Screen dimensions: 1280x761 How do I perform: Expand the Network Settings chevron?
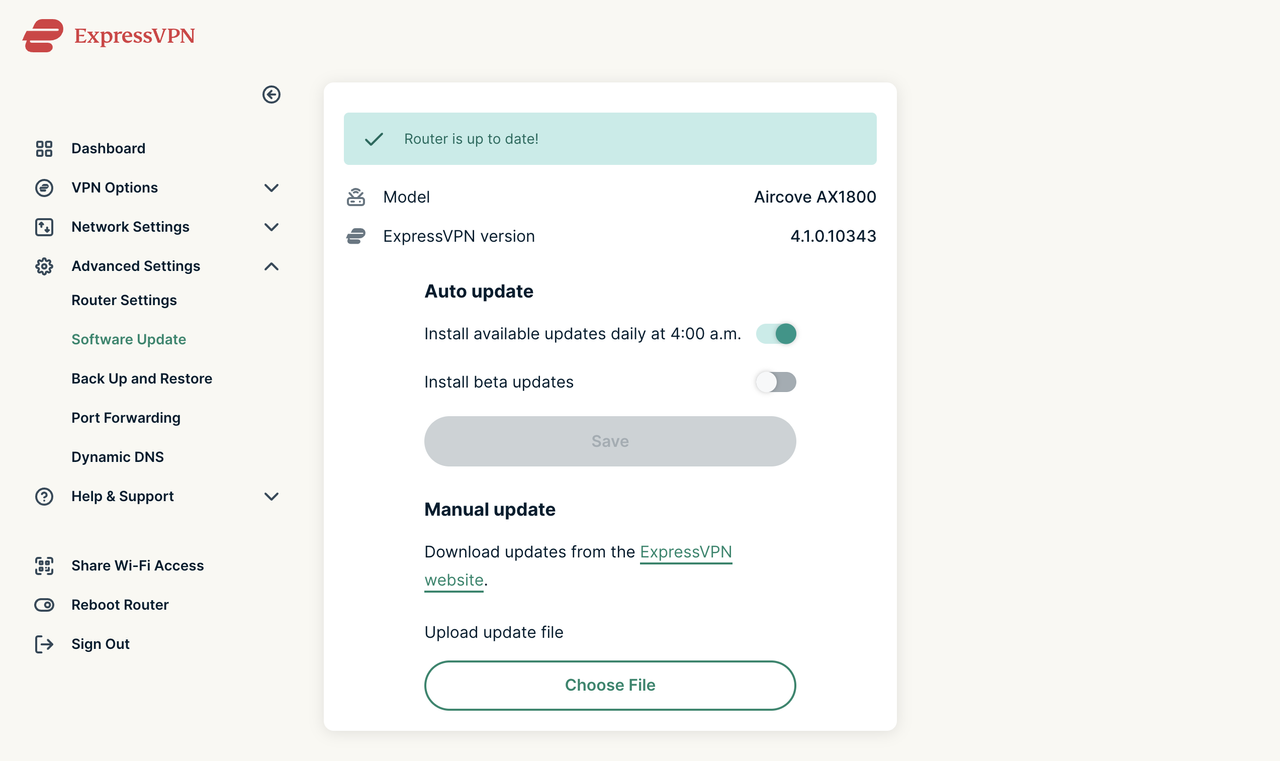coord(271,227)
